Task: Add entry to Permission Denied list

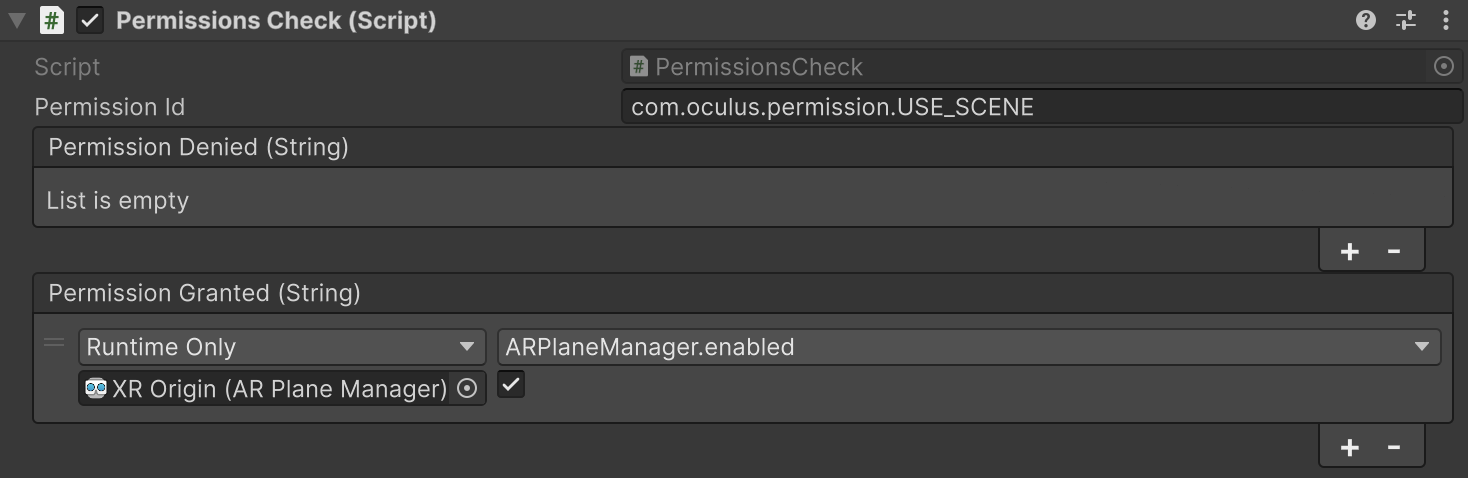Action: [x=1349, y=251]
